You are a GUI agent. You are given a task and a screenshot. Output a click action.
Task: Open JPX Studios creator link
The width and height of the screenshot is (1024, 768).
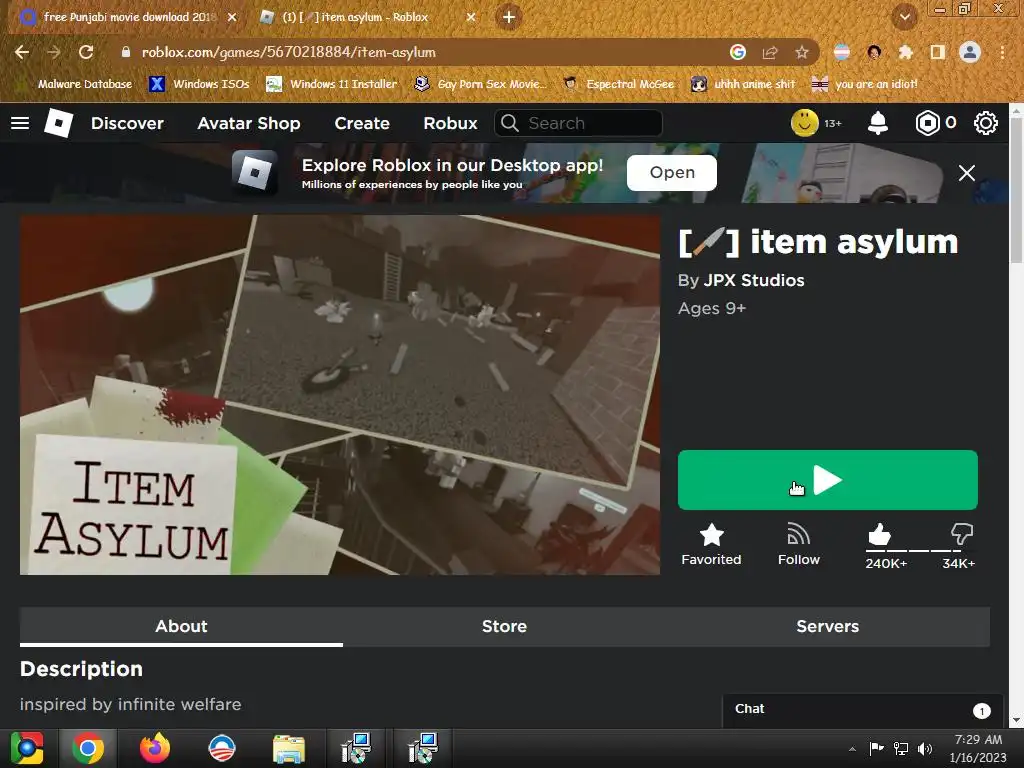click(754, 280)
